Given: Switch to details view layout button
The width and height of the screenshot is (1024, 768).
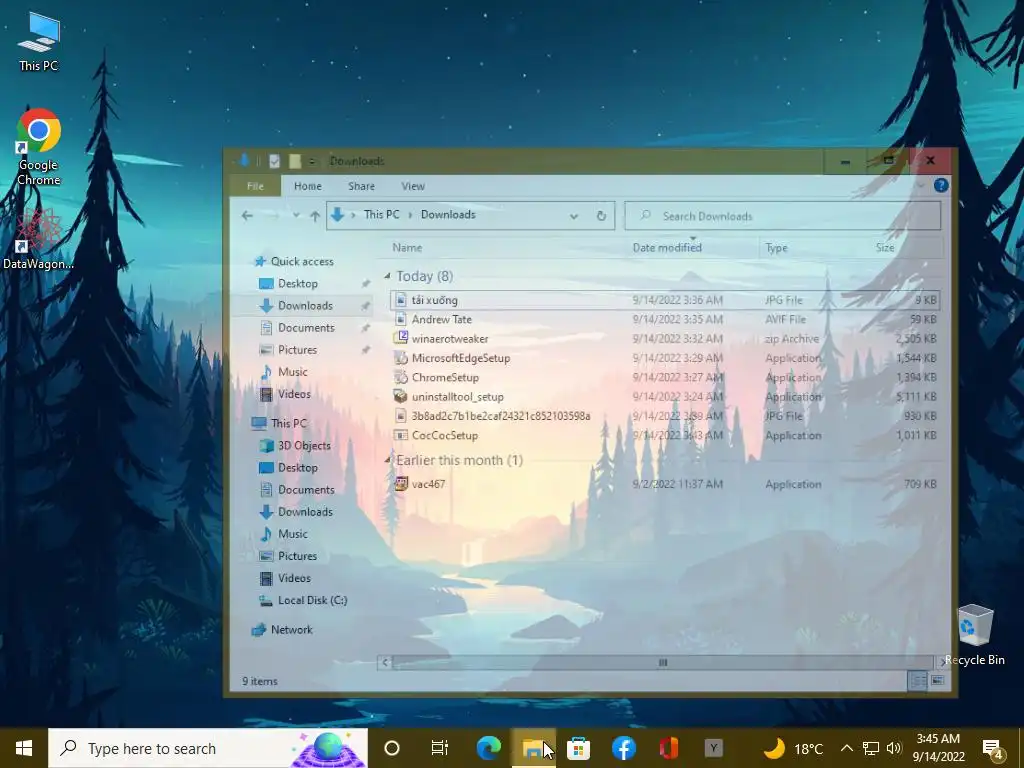Looking at the screenshot, I should point(918,680).
